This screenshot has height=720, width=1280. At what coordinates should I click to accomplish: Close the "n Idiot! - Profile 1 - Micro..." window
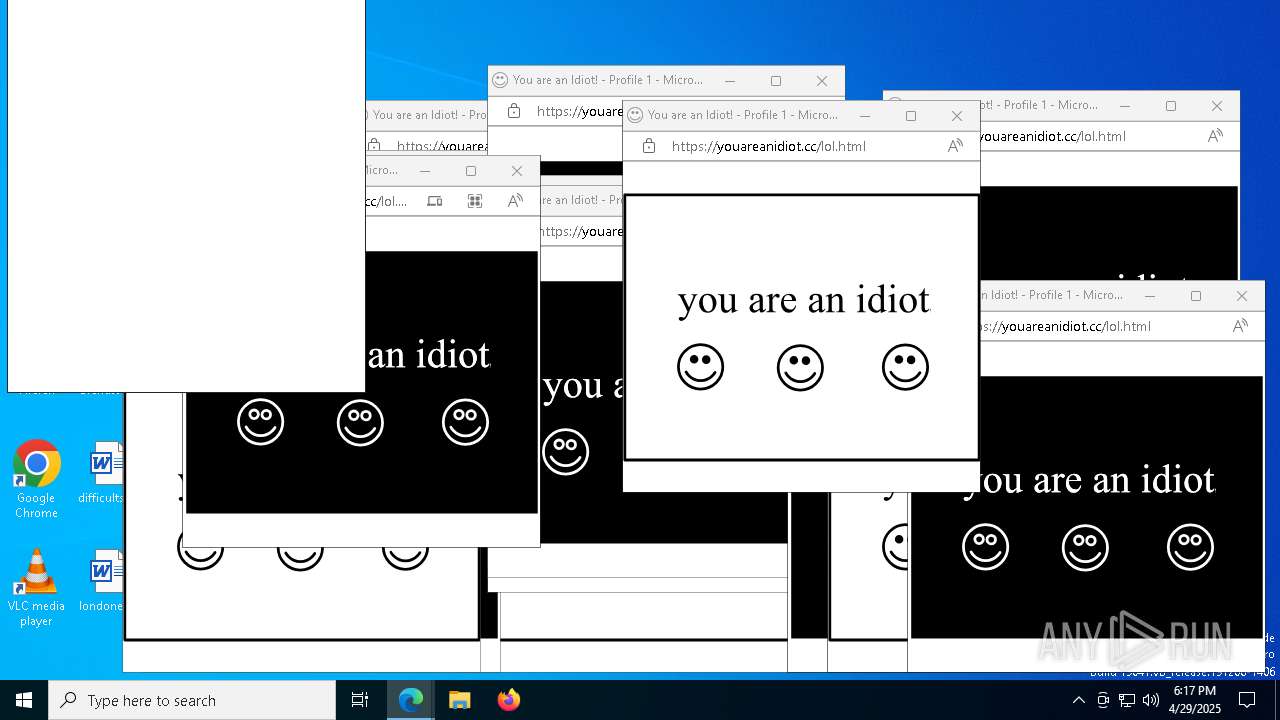(x=1241, y=295)
